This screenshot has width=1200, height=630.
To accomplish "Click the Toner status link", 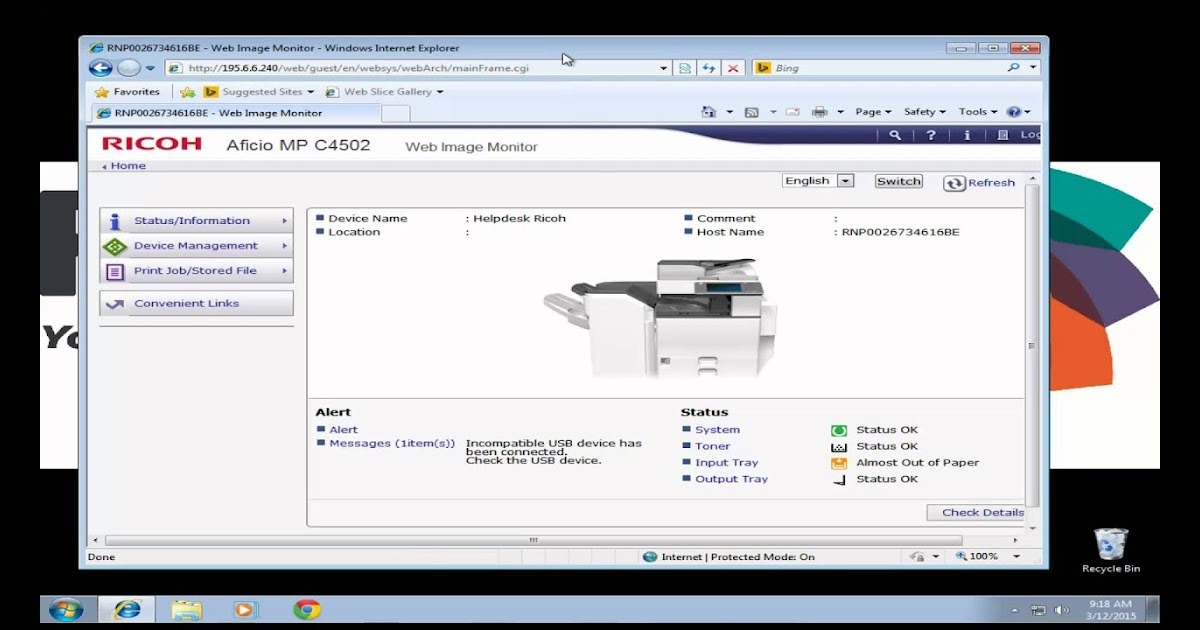I will click(x=713, y=447).
